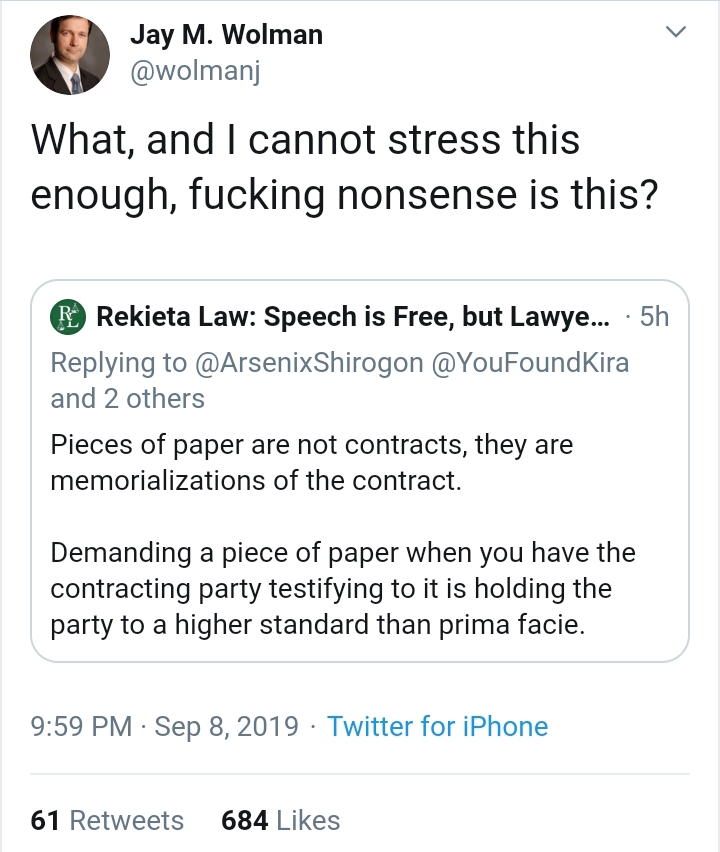This screenshot has width=720, height=852.
Task: Open the tweet options chevron menu
Action: click(675, 32)
